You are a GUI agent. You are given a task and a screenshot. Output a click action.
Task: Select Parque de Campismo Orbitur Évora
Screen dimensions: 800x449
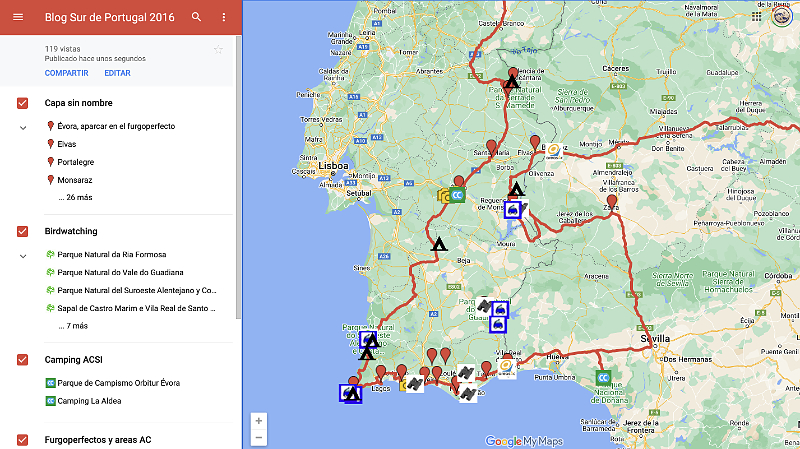(118, 383)
